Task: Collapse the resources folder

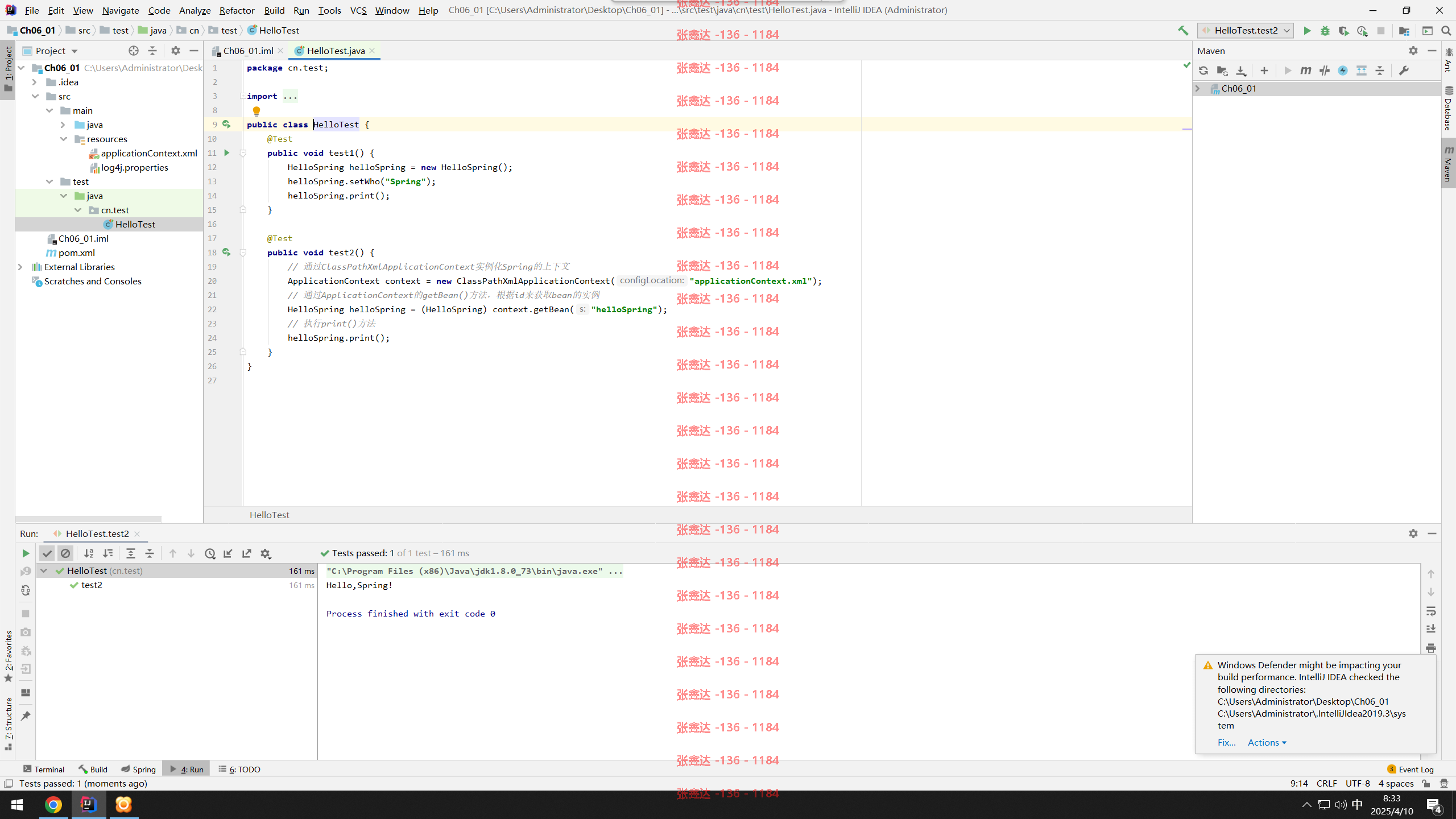Action: pyautogui.click(x=64, y=139)
